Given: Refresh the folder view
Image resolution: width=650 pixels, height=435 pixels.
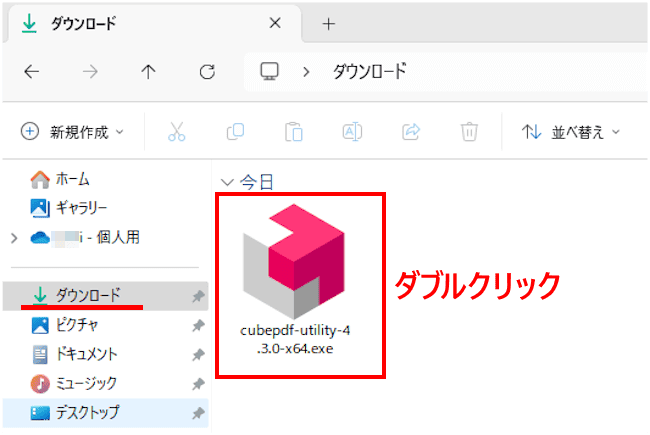Looking at the screenshot, I should click(207, 72).
